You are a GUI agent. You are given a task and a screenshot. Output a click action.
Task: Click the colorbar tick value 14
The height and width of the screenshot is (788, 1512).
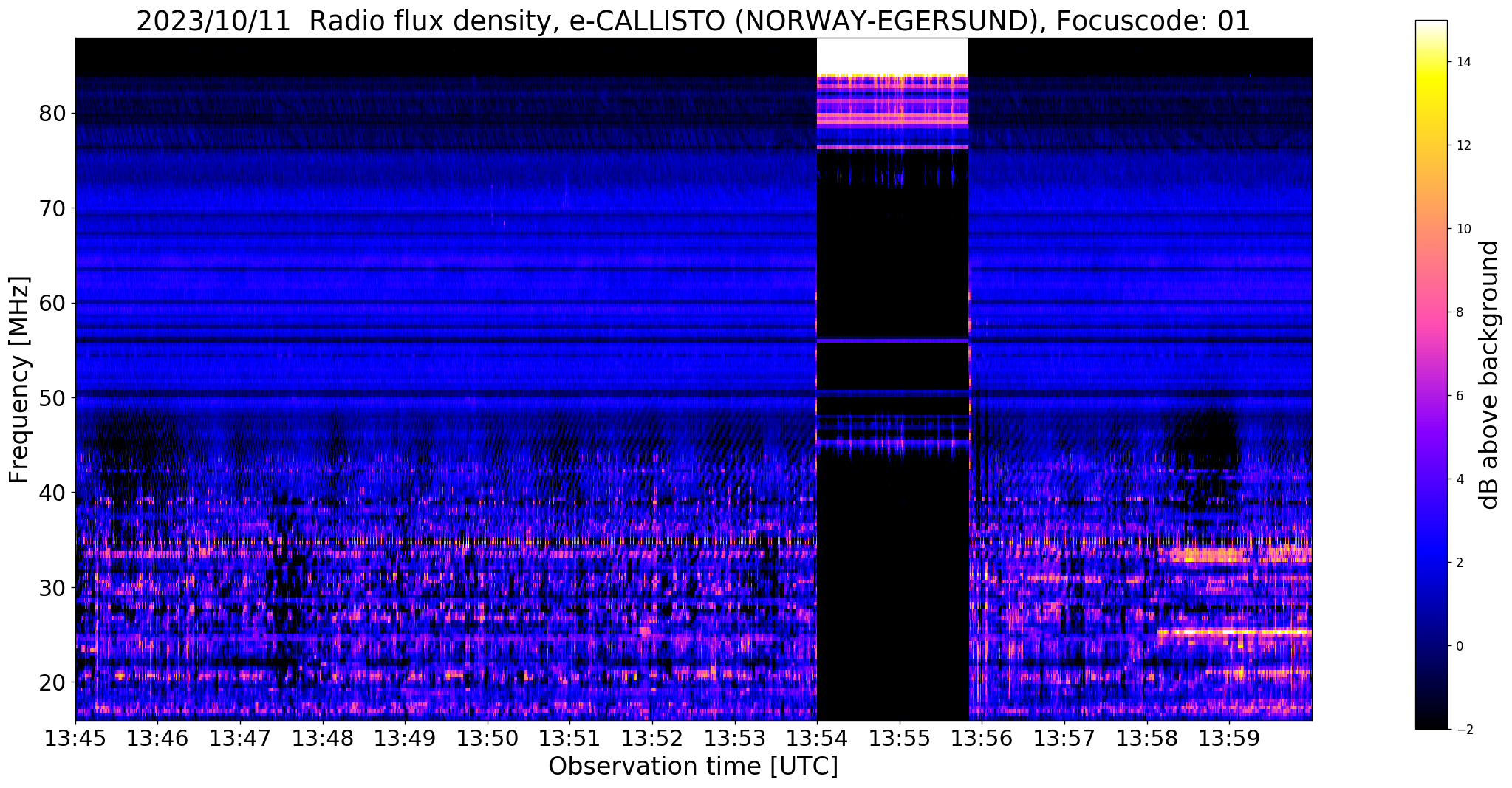pos(1463,62)
